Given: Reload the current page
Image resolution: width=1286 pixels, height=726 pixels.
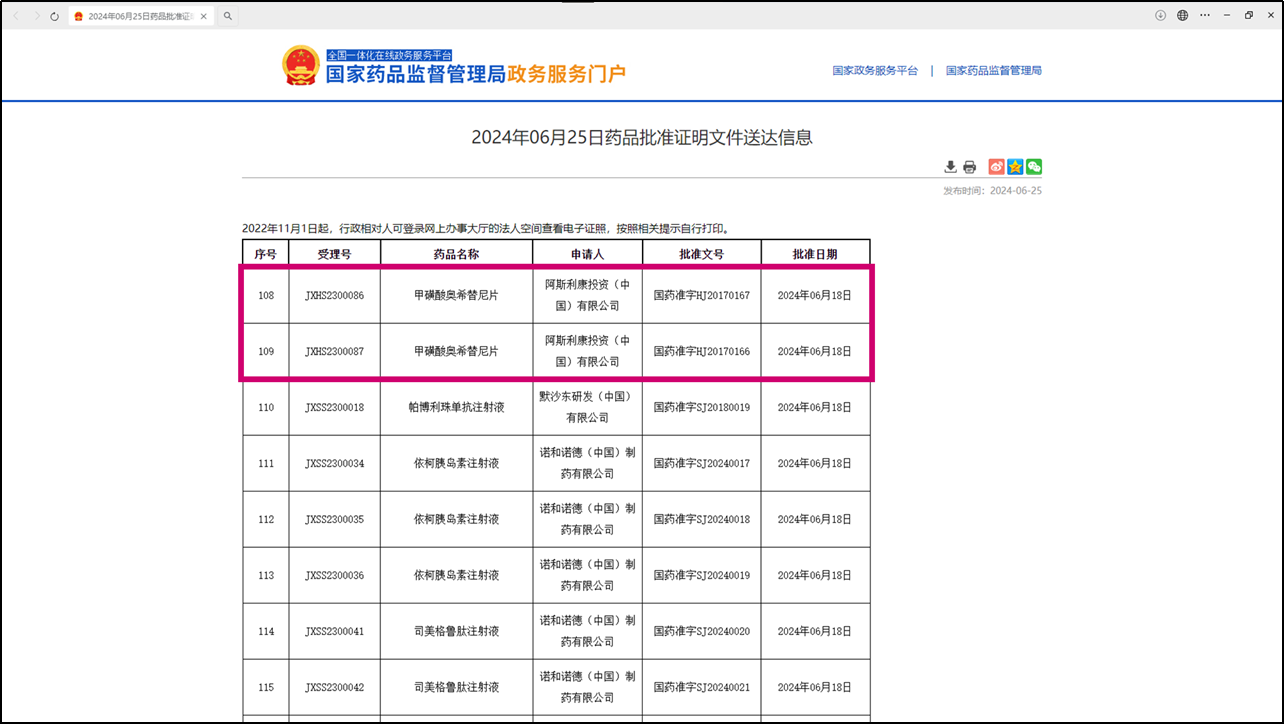Looking at the screenshot, I should point(54,16).
